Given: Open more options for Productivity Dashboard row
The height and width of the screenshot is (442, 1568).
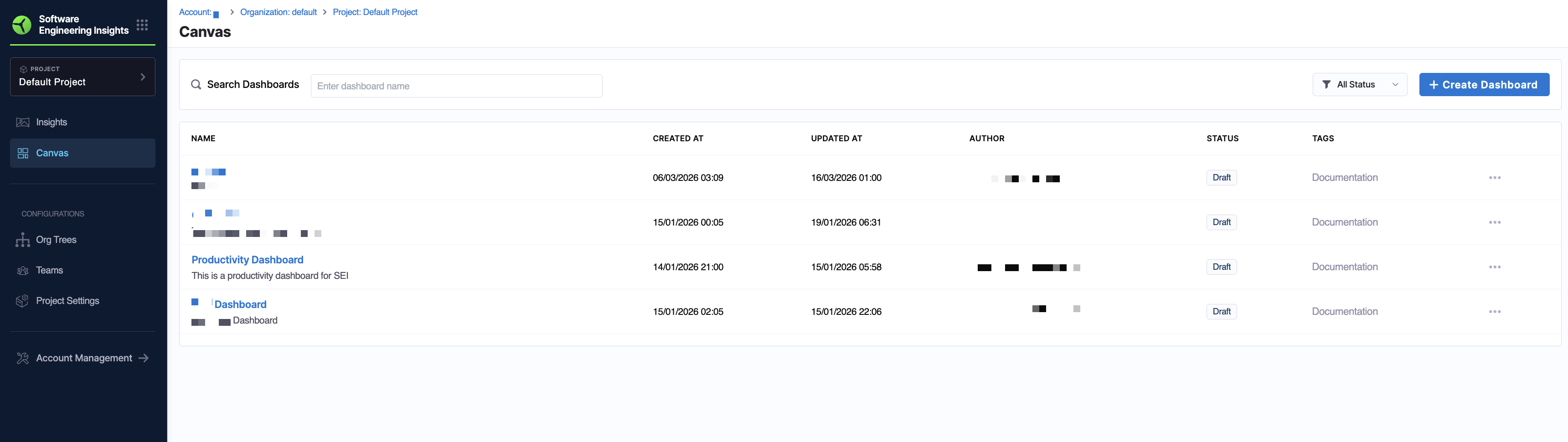Looking at the screenshot, I should pos(1494,267).
